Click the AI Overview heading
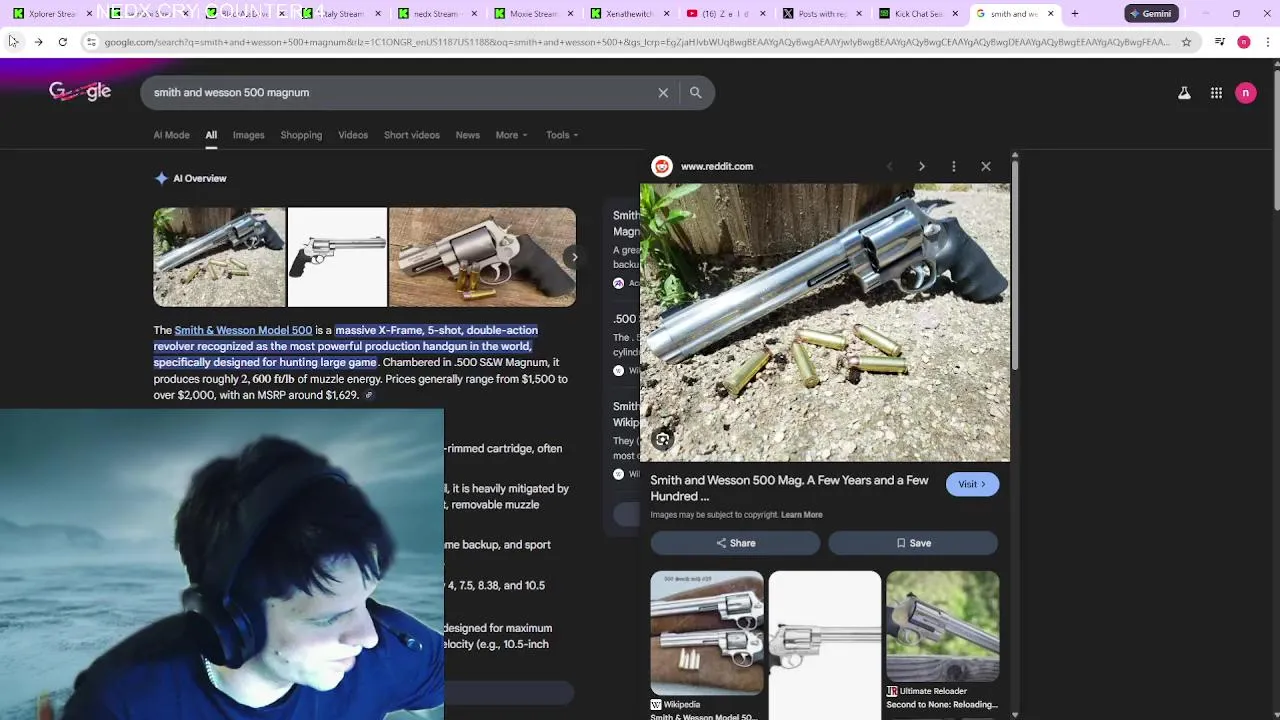Viewport: 1280px width, 720px height. 199,178
